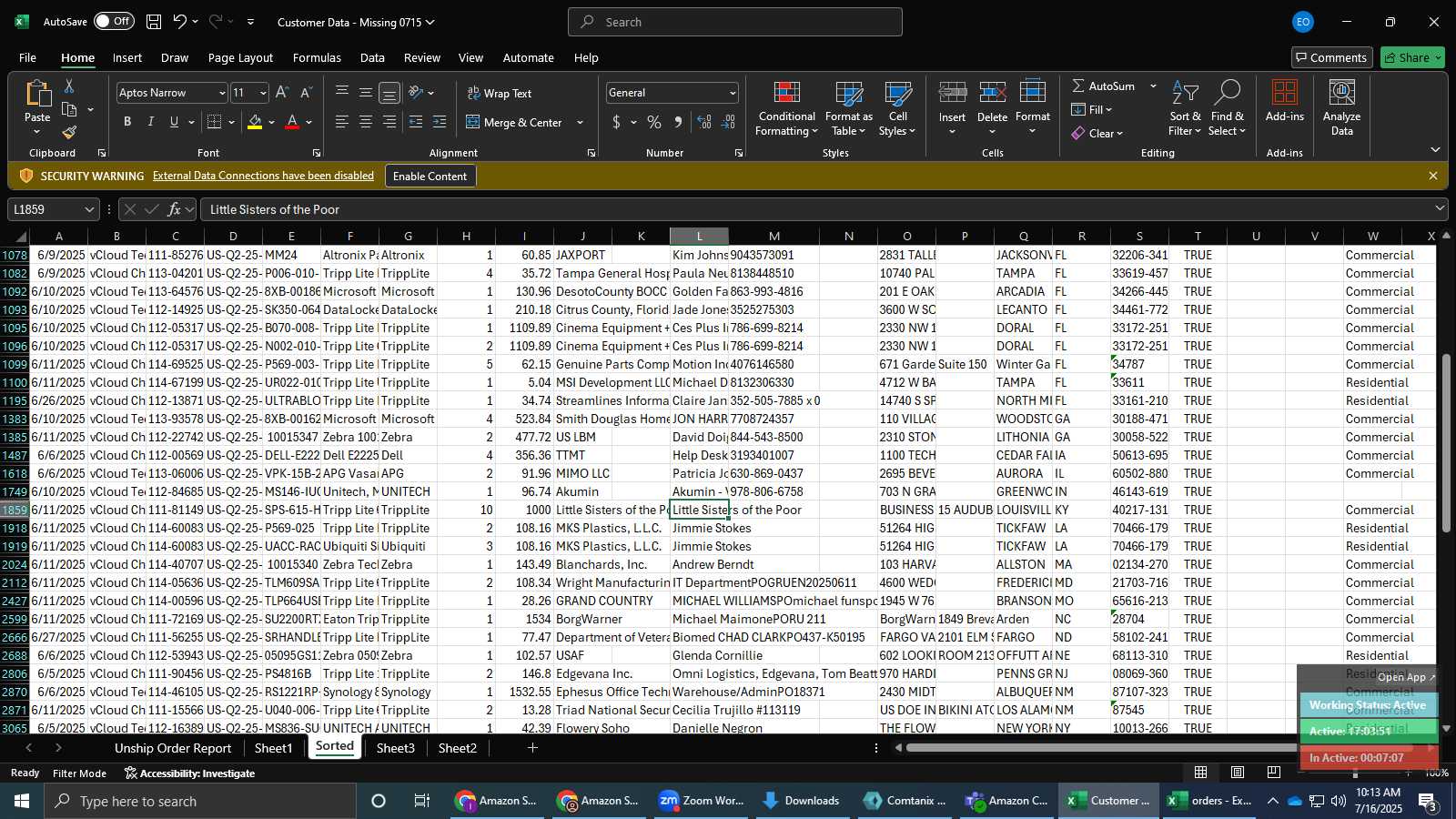
Task: Click the Share button
Action: pos(1412,57)
